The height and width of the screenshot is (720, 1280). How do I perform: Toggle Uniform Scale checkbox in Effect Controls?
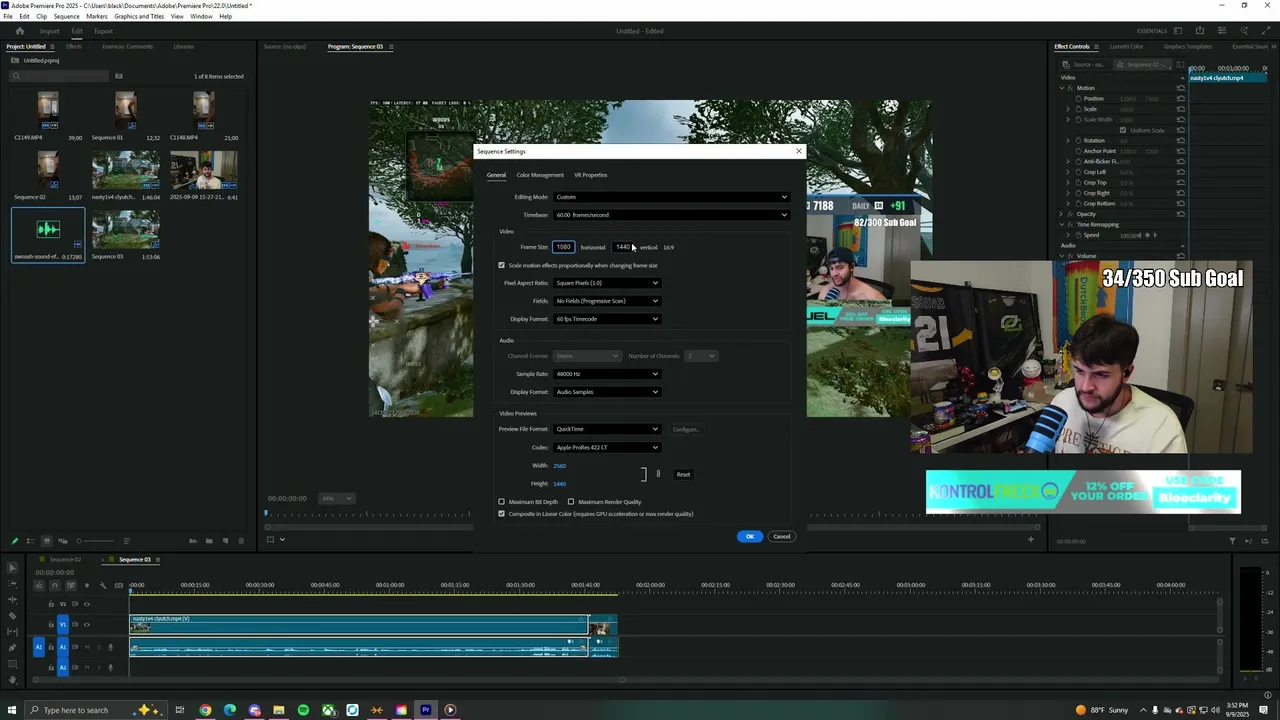1123,130
